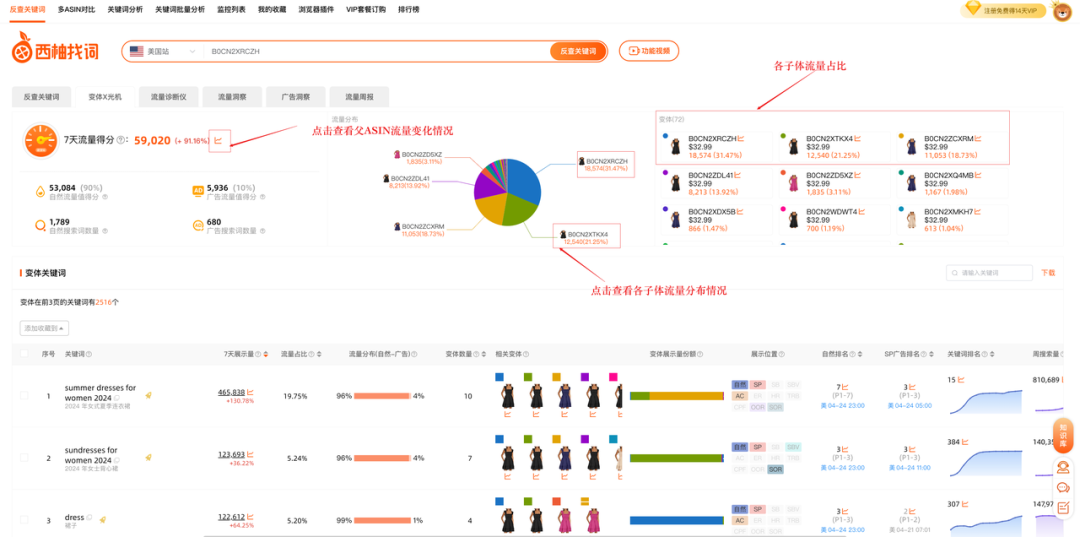Switch to the 流量诊断仪 tab
1080x537 pixels.
168,98
